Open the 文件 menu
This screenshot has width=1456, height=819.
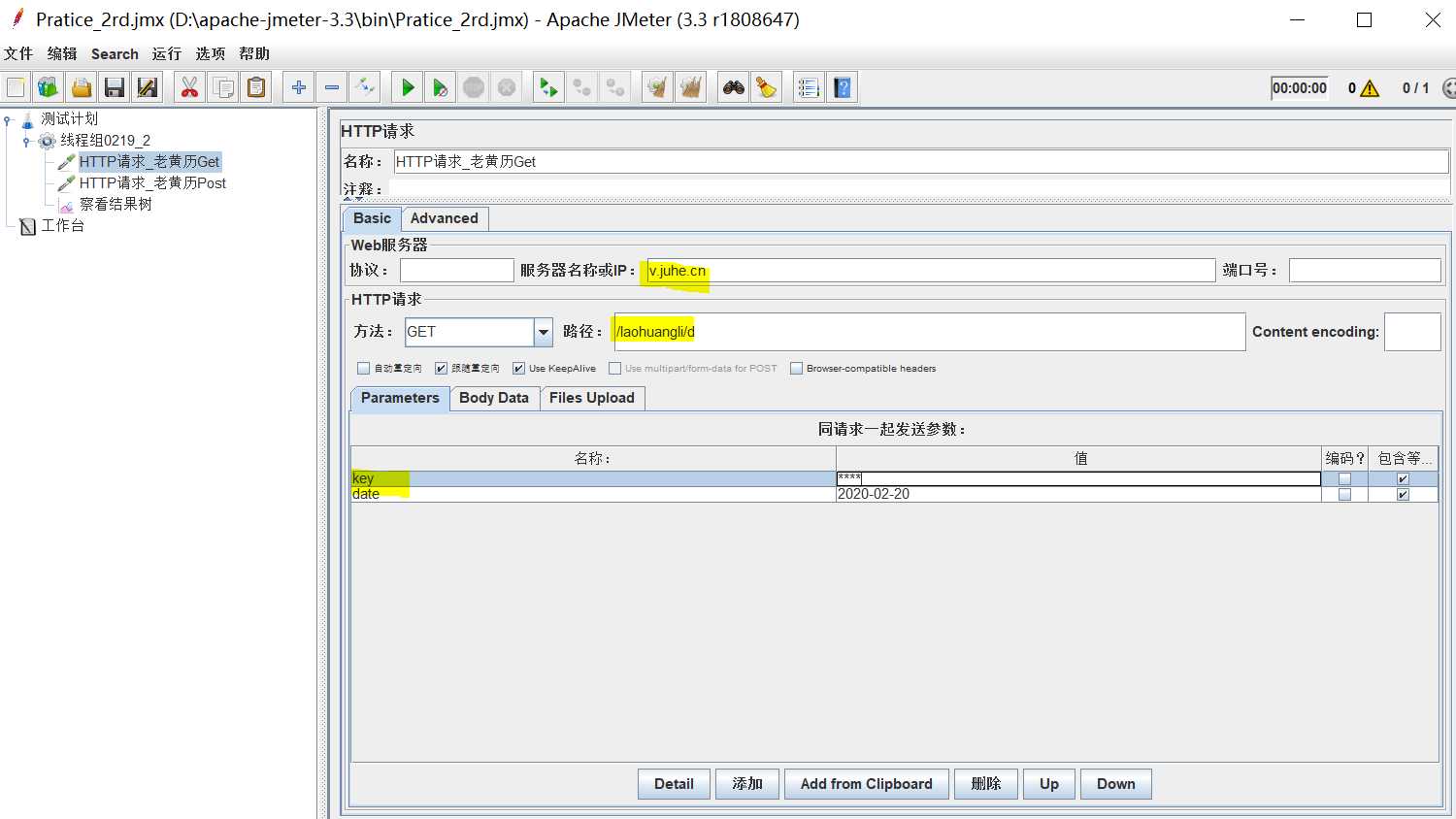(x=18, y=53)
